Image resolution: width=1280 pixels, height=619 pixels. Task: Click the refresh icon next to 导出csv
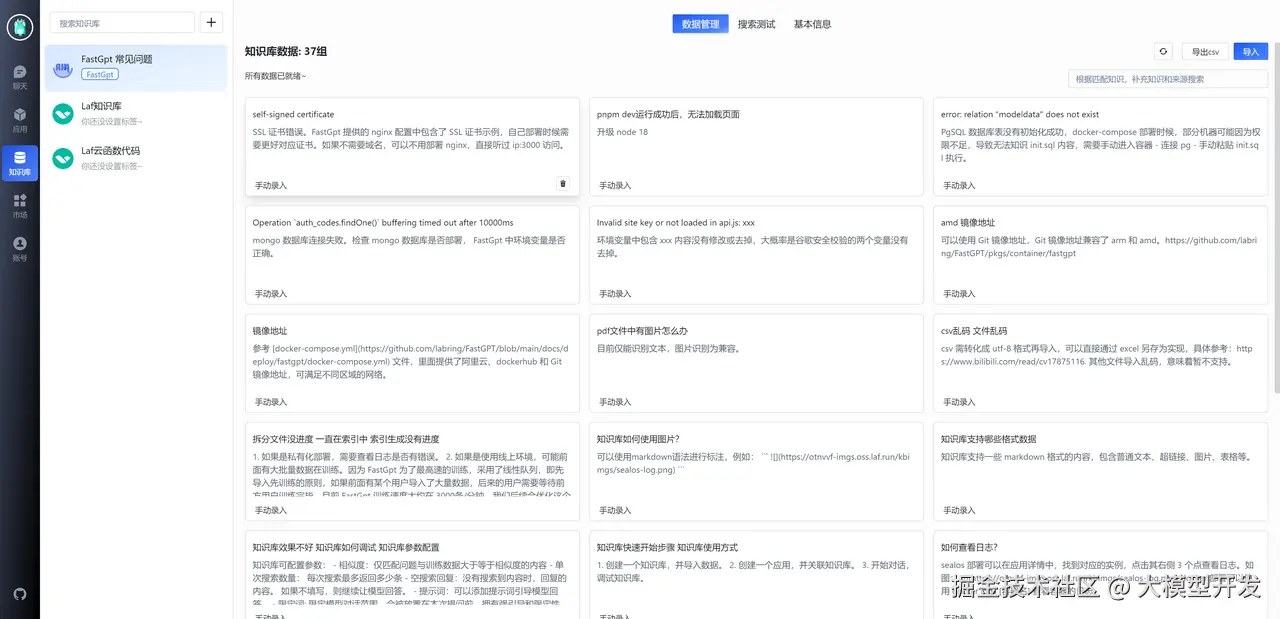(1163, 51)
